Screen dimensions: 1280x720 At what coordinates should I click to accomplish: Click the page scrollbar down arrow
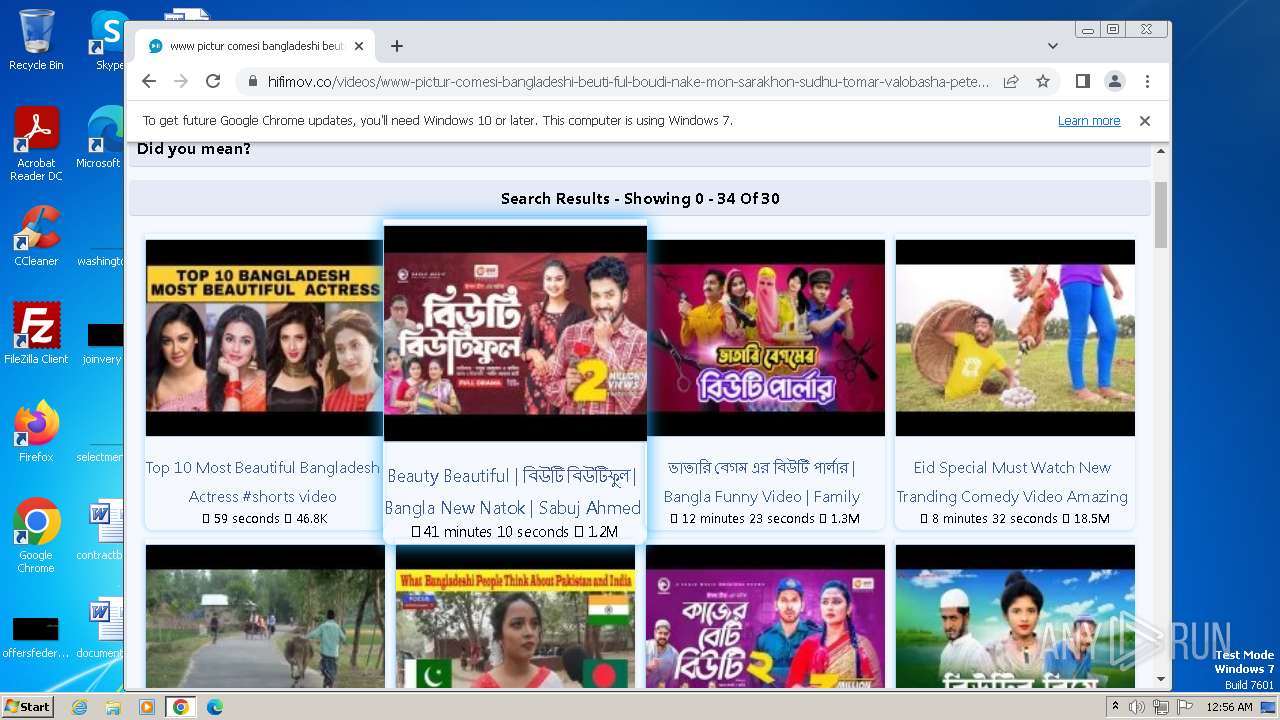point(1161,680)
